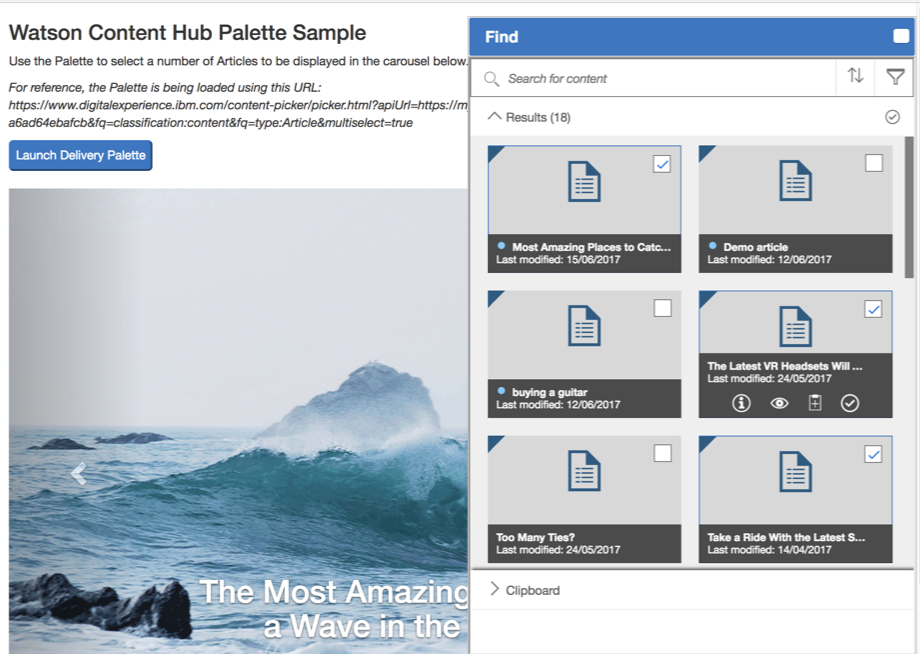This screenshot has height=654, width=920.
Task: Click the Find panel header title
Action: pyautogui.click(x=502, y=37)
